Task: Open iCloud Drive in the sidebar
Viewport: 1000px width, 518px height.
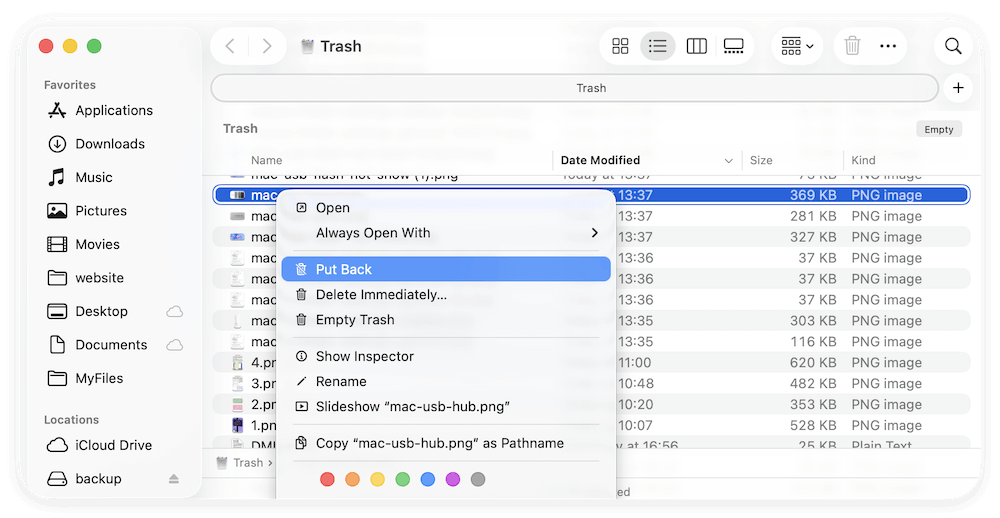Action: tap(99, 445)
